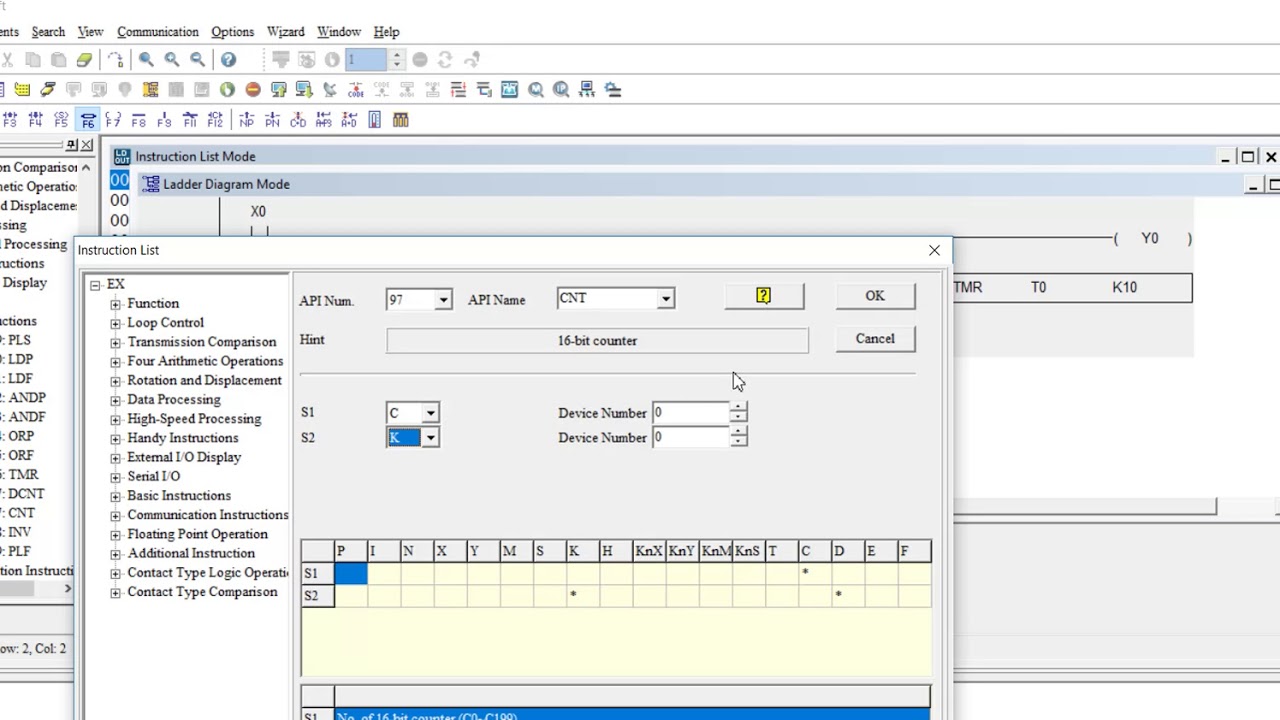Click the download-to-PLC monitor icon with green down arrow

[x=304, y=90]
